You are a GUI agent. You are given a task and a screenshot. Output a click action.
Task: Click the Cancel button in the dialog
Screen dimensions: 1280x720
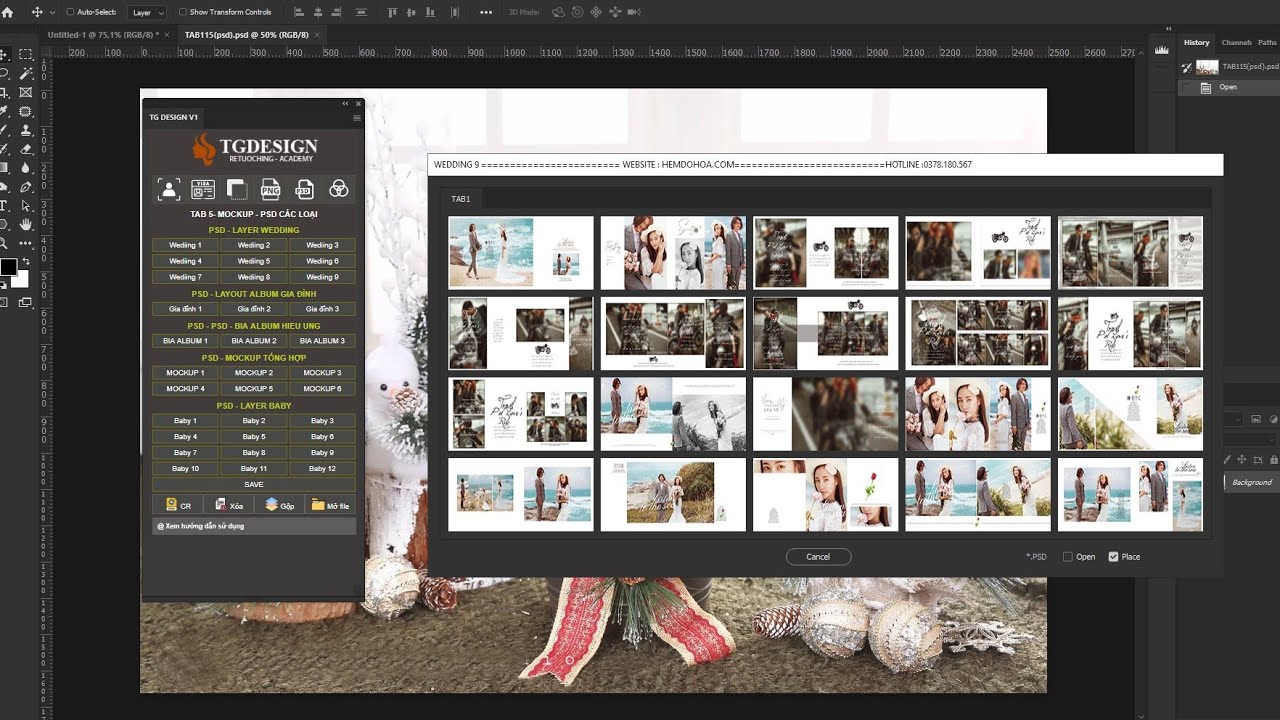click(x=818, y=557)
